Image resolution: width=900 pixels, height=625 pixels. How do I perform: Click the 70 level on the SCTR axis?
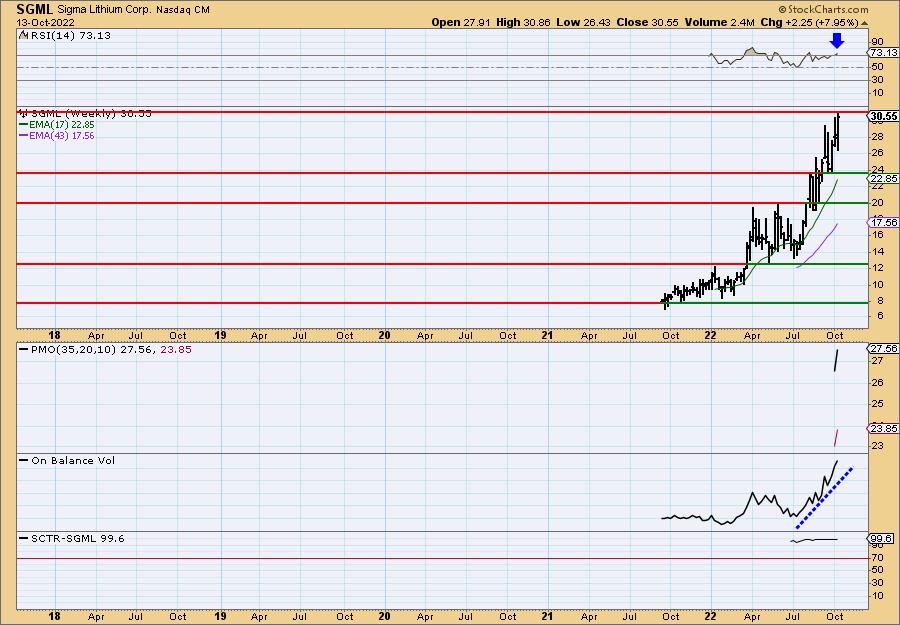[877, 557]
